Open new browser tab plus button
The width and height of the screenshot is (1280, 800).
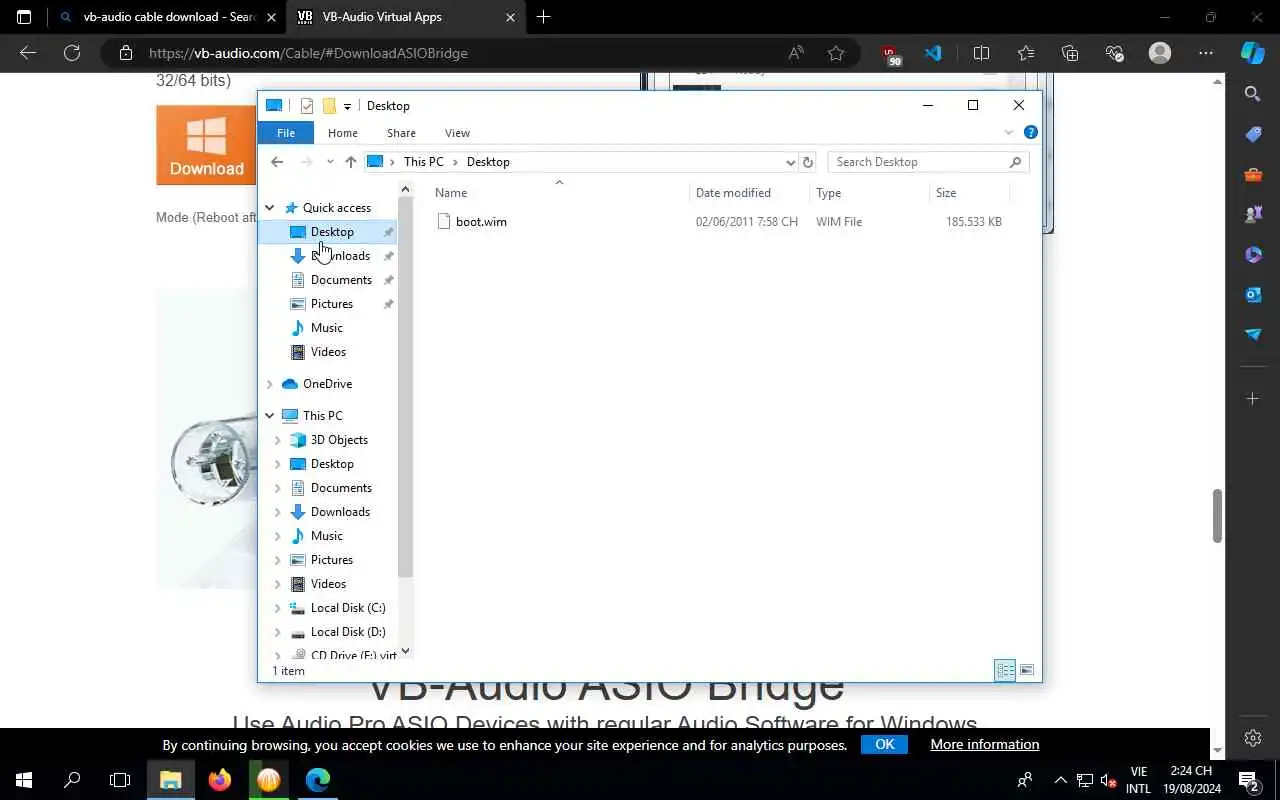543,17
